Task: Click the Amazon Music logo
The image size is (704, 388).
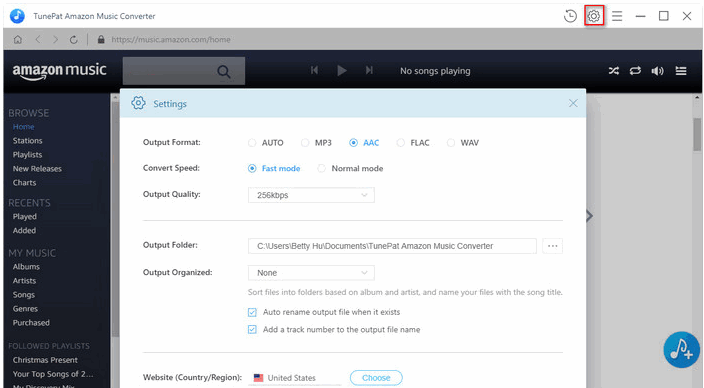Action: (59, 71)
